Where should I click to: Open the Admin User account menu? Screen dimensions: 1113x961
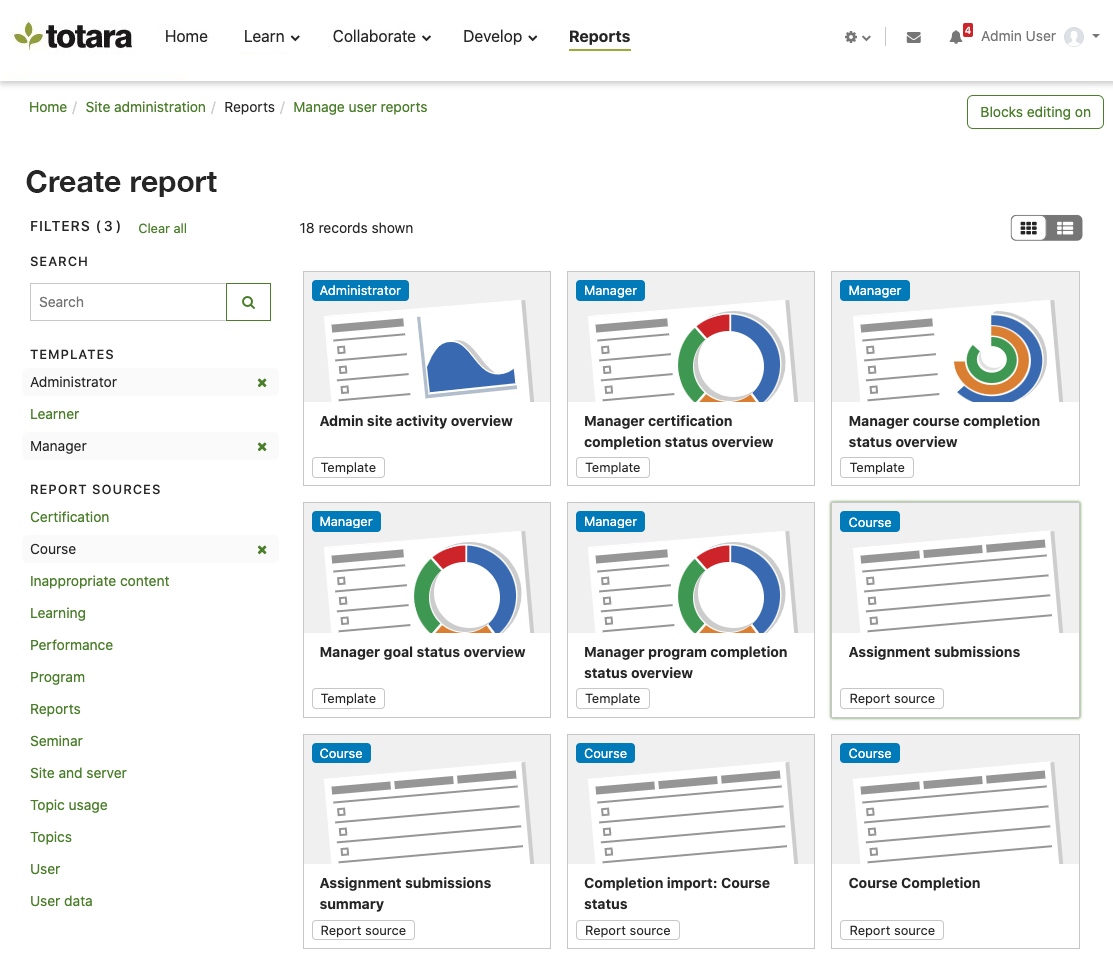[x=1040, y=37]
